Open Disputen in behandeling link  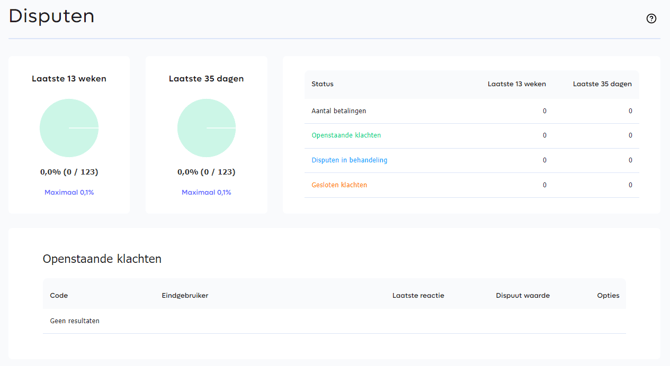[x=349, y=160]
